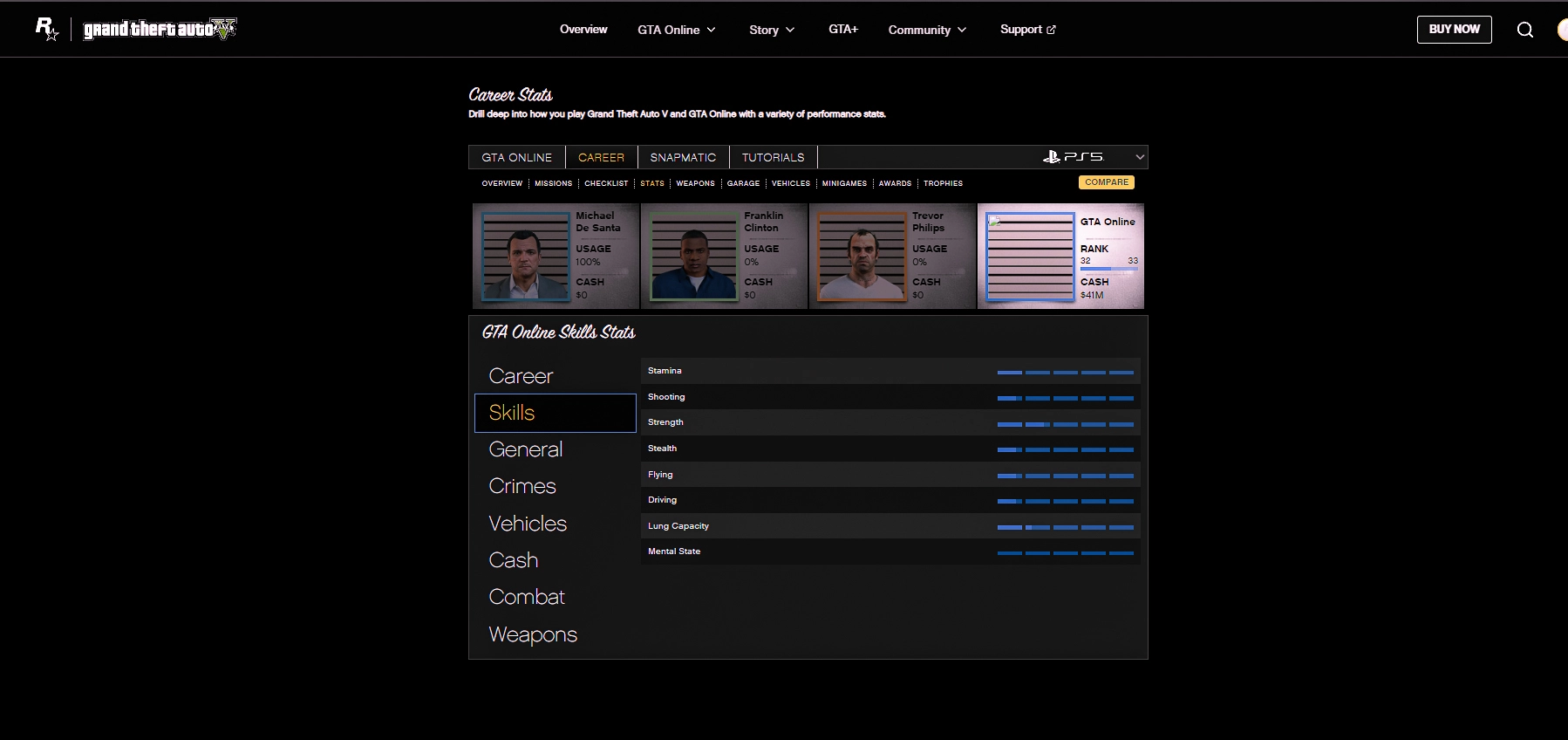Select Franklin Clinton mugshot card
Viewport: 1568px width, 740px height.
724,257
